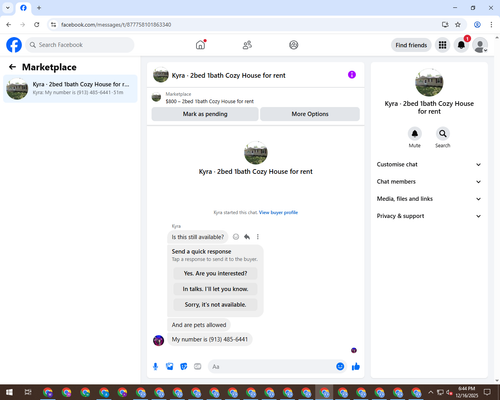Select Kyra's cozy house conversation in list

pyautogui.click(x=70, y=88)
